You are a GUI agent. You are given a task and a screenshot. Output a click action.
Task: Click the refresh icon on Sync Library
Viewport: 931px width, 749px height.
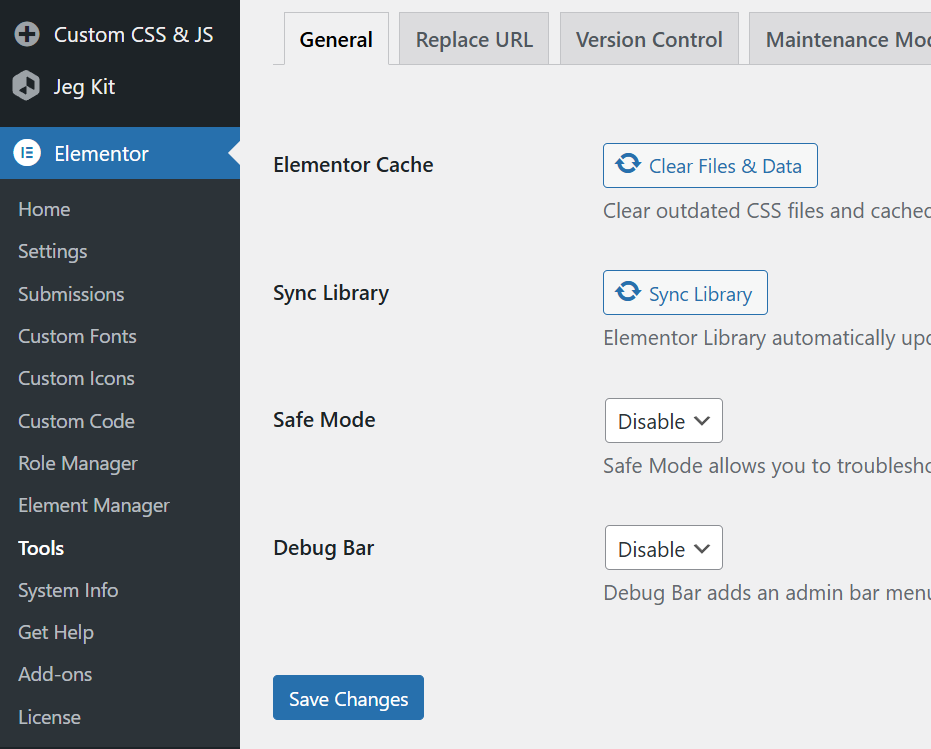[x=628, y=293]
